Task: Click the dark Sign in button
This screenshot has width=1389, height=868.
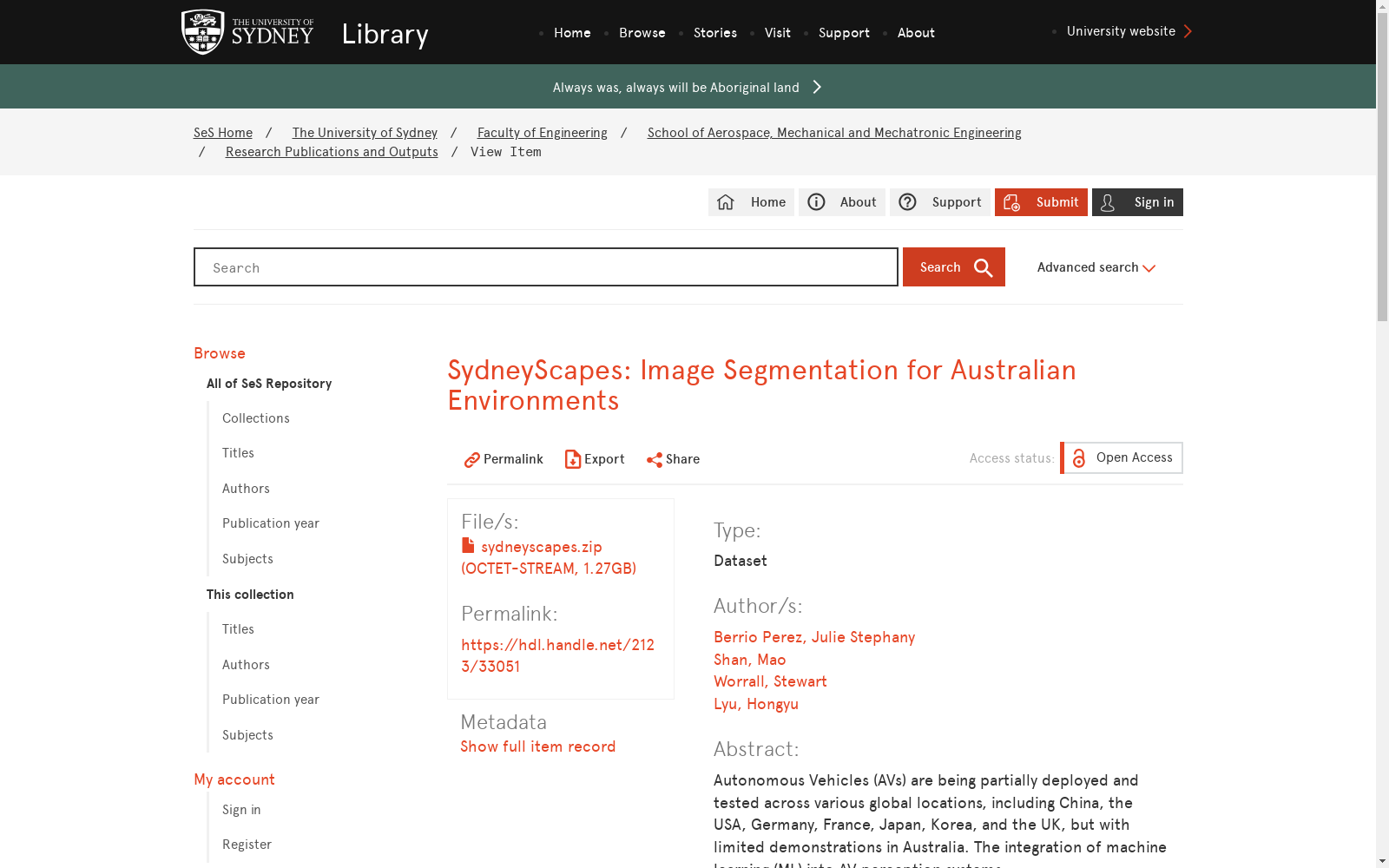Action: (x=1137, y=202)
